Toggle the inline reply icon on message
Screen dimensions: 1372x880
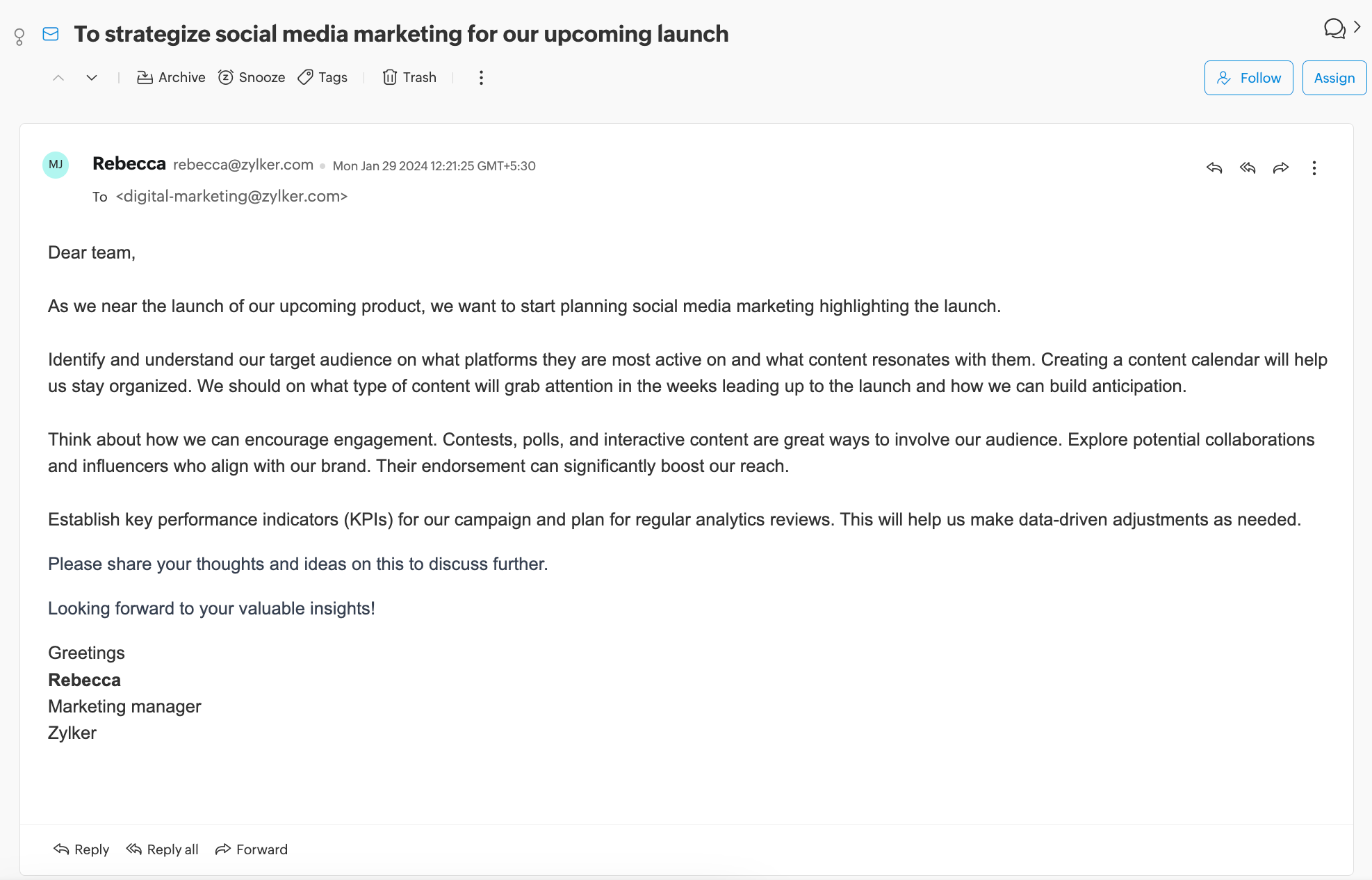(1213, 167)
